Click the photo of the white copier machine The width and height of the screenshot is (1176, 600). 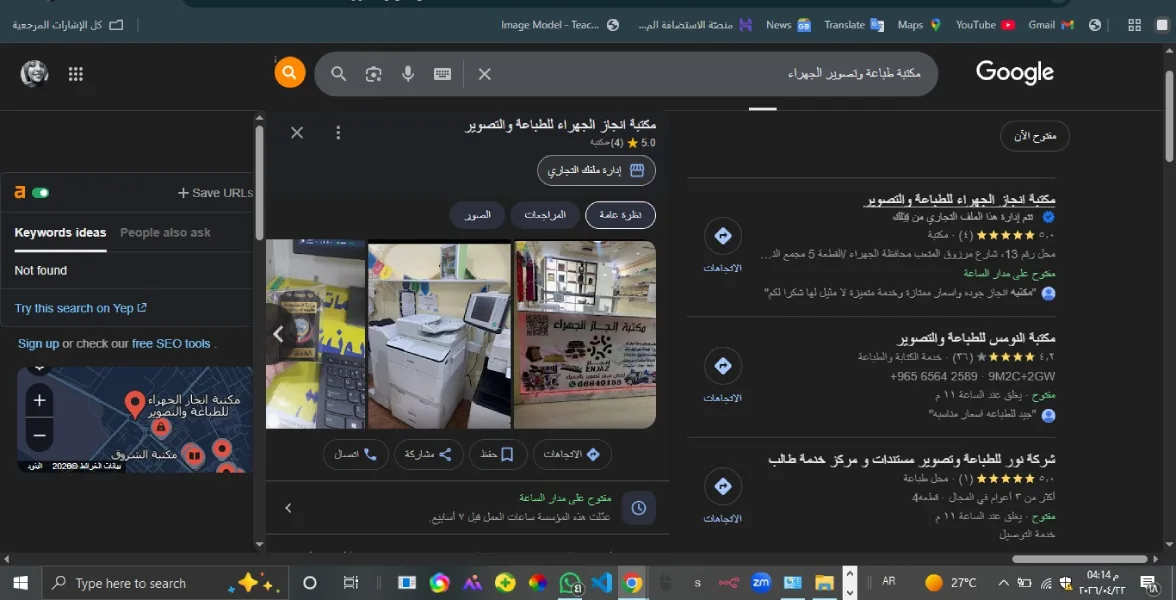440,334
